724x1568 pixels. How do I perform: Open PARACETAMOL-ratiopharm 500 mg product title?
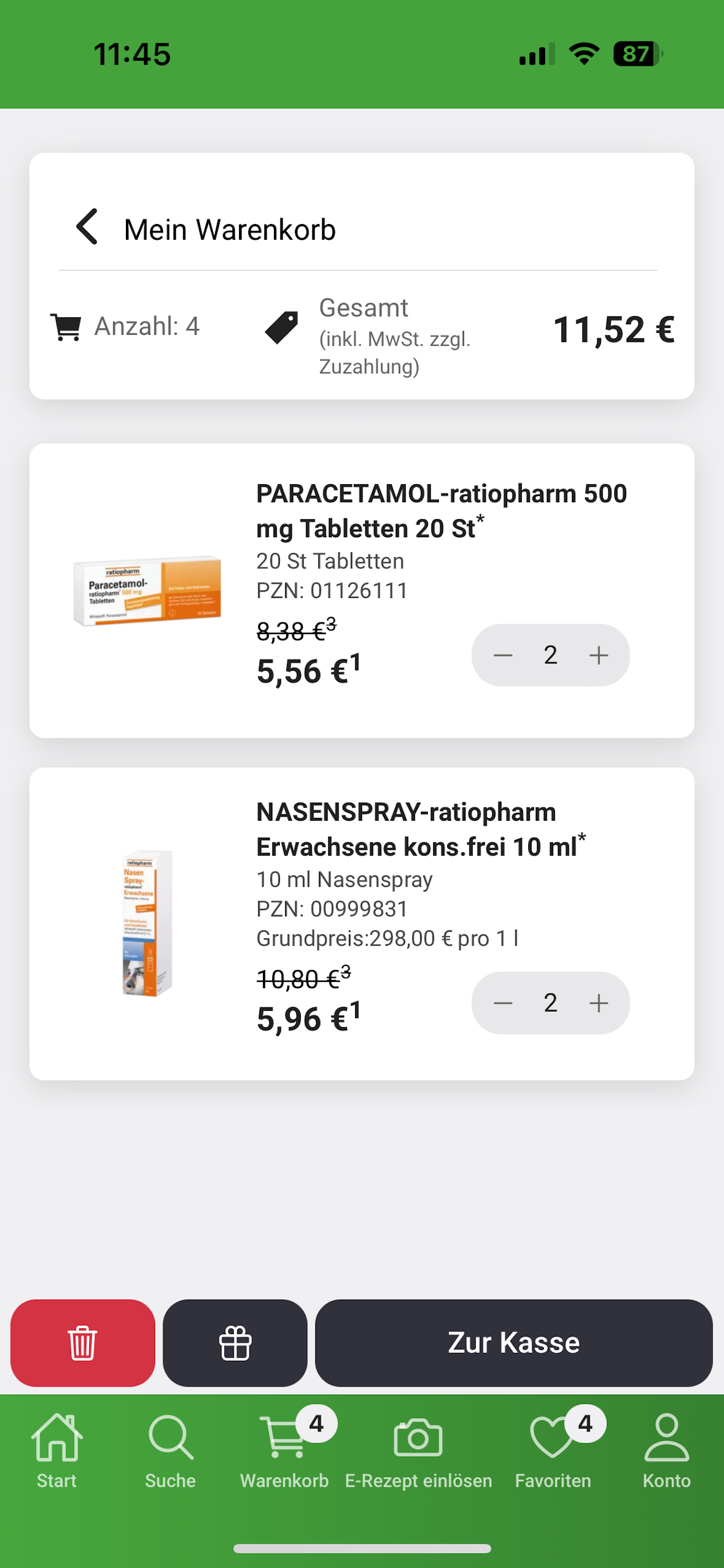441,510
